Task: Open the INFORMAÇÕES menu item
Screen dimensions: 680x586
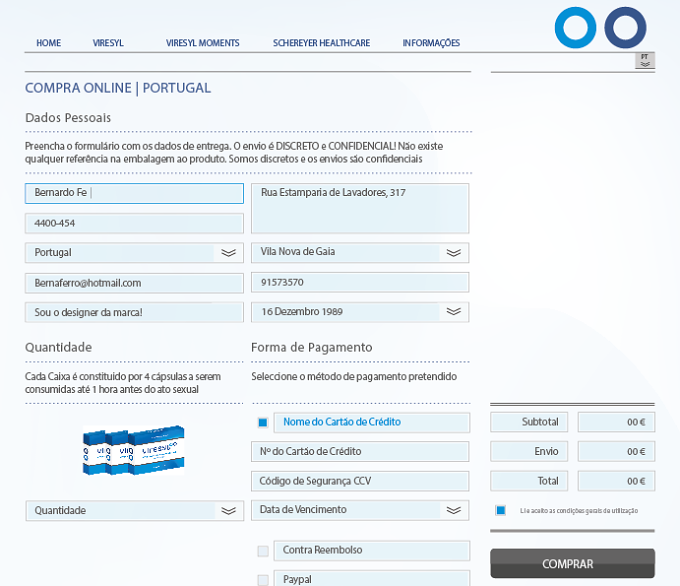Action: point(431,43)
